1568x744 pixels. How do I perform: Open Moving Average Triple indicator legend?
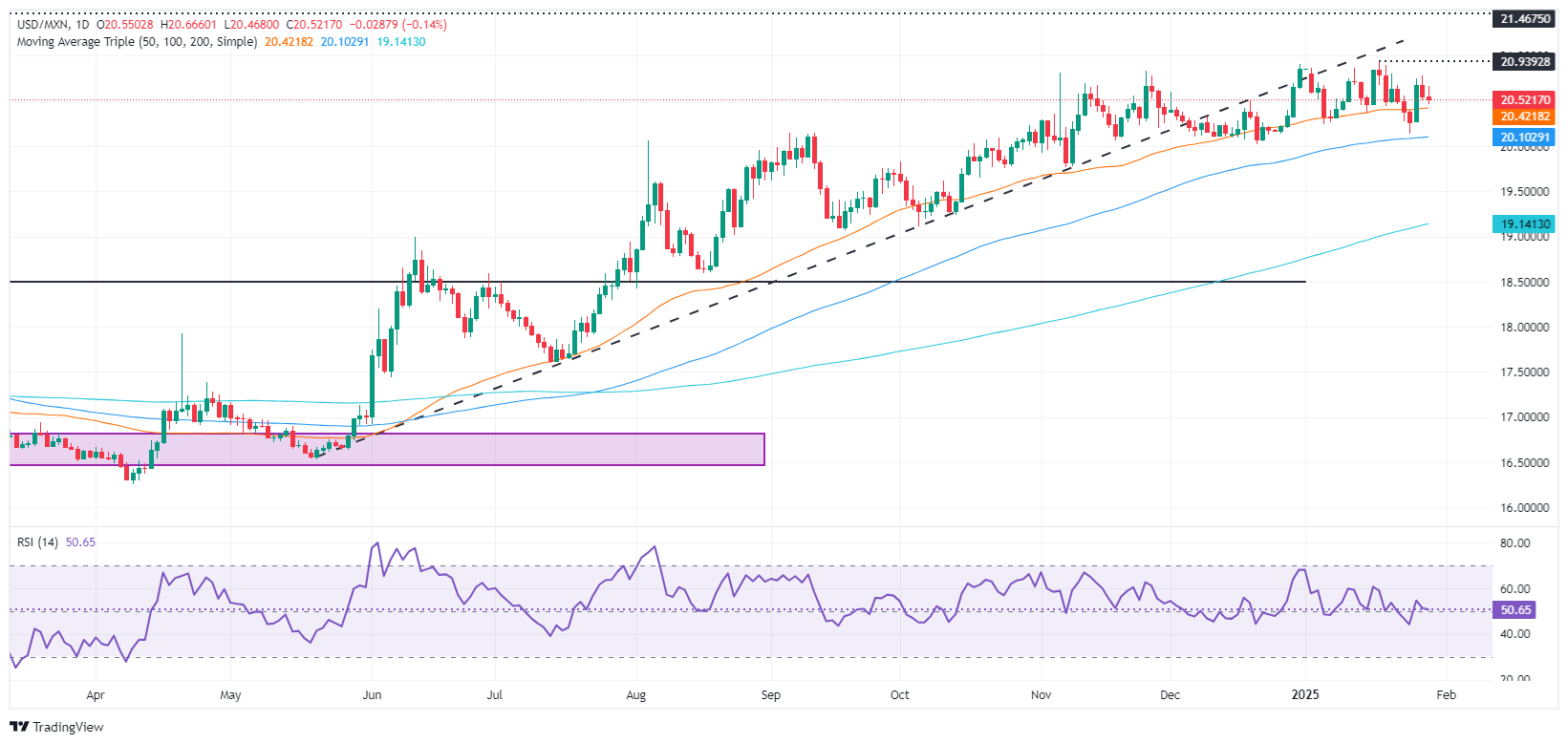[137, 42]
